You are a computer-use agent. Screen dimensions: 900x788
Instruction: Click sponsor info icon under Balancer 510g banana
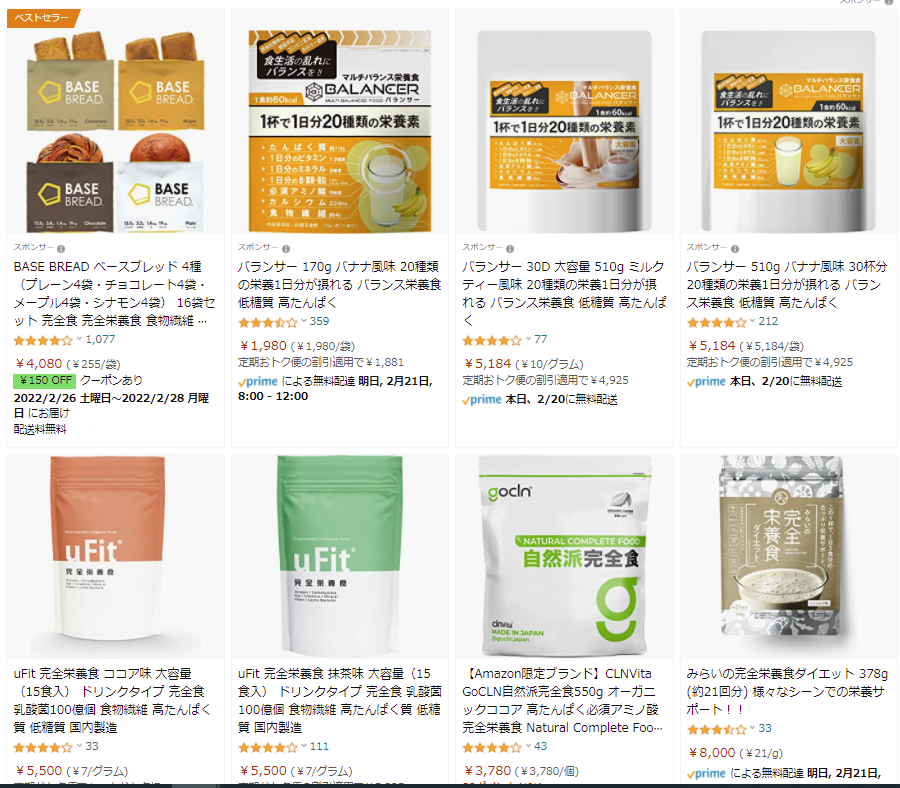pyautogui.click(x=735, y=249)
